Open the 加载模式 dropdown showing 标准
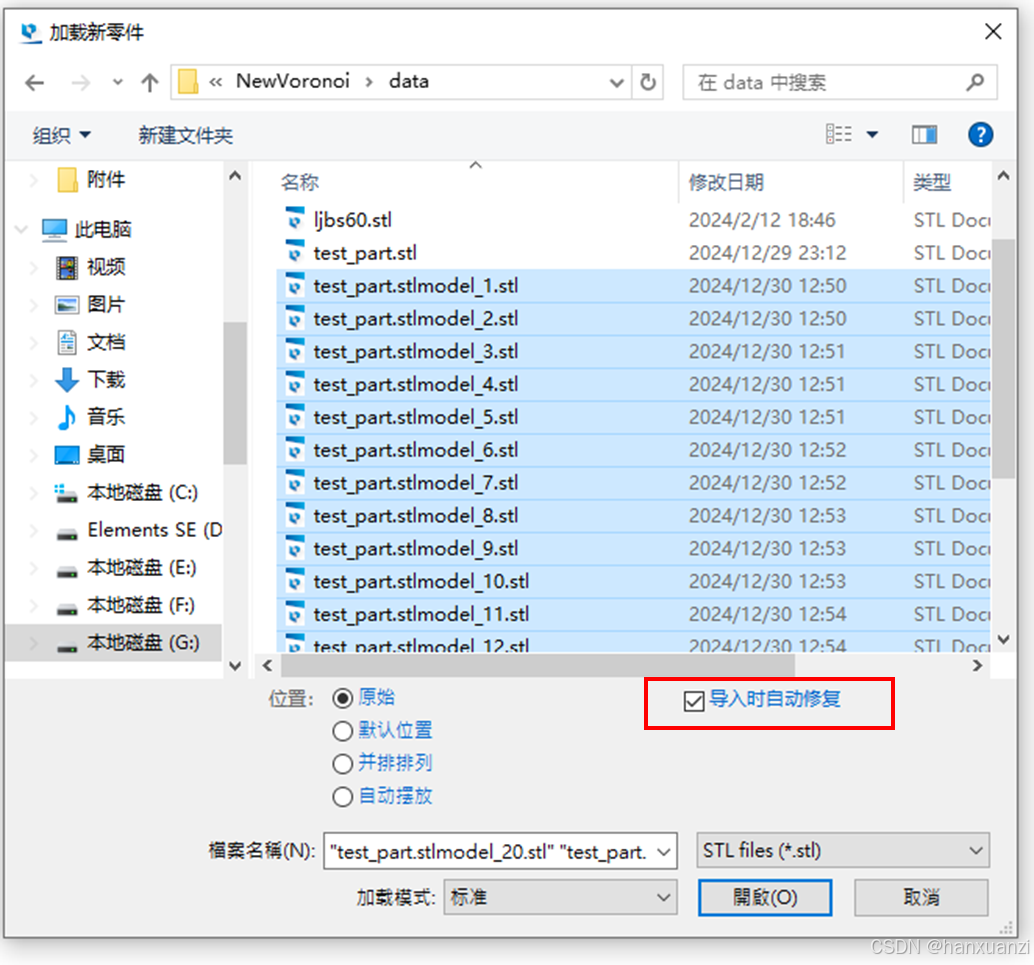Screen dimensions: 1034x965 coord(560,897)
